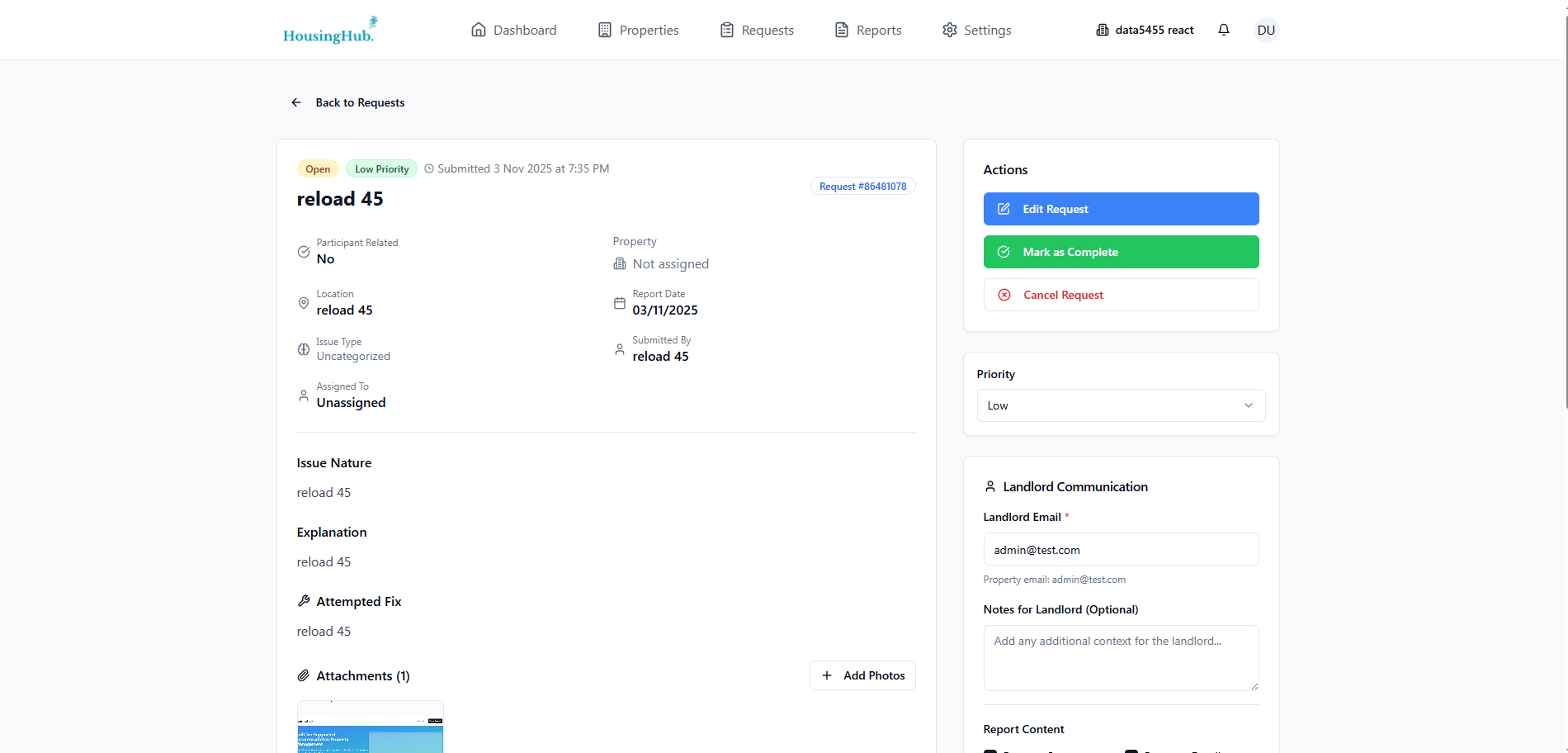
Task: Click the back arrow beside Back to Requests
Action: click(x=295, y=102)
